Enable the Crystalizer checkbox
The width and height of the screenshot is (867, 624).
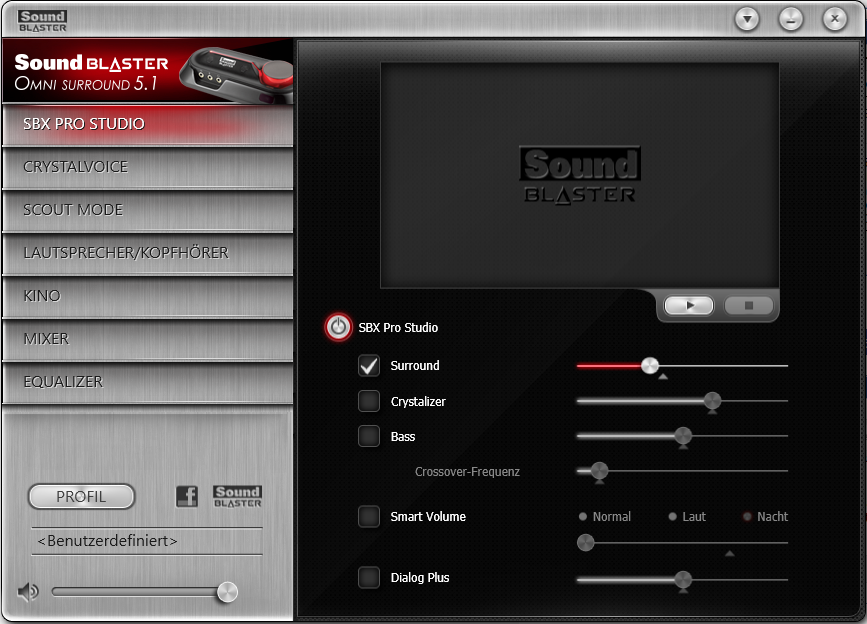click(369, 401)
